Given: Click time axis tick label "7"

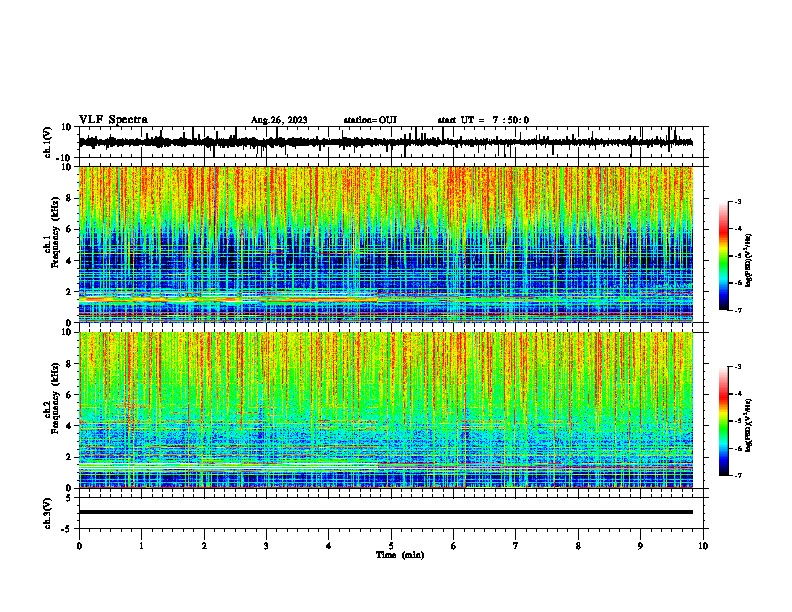Looking at the screenshot, I should pyautogui.click(x=516, y=546).
